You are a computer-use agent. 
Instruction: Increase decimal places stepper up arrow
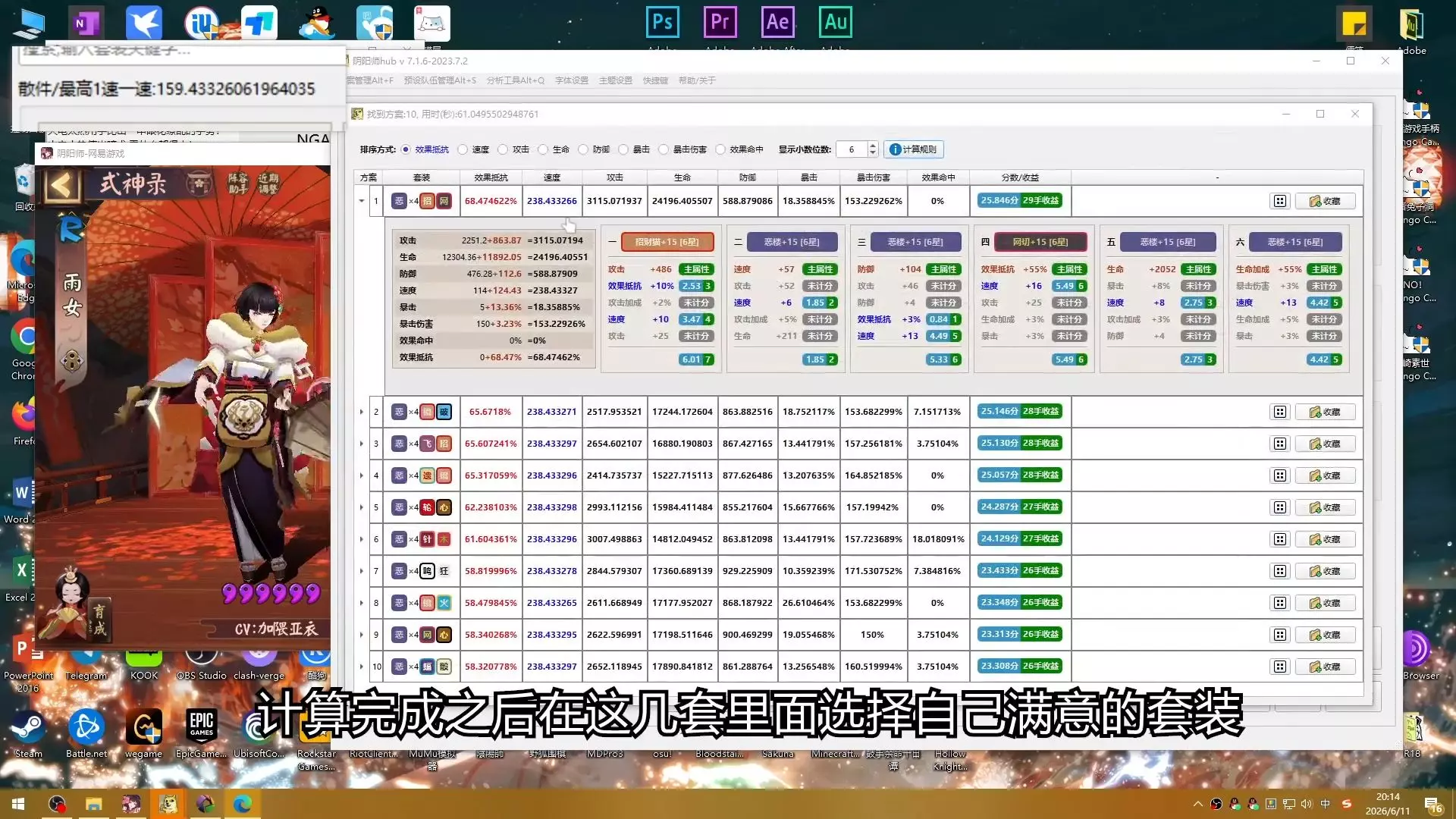click(x=873, y=146)
